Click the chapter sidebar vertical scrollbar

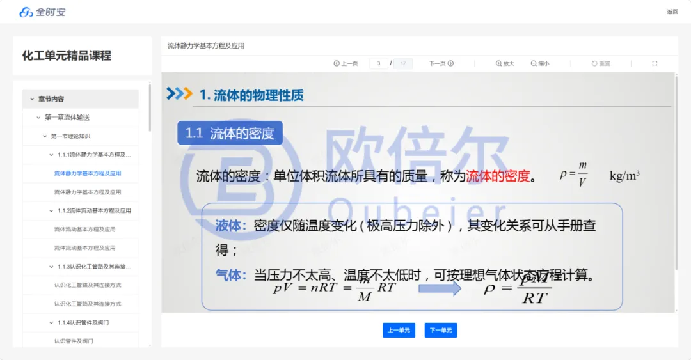click(150, 107)
